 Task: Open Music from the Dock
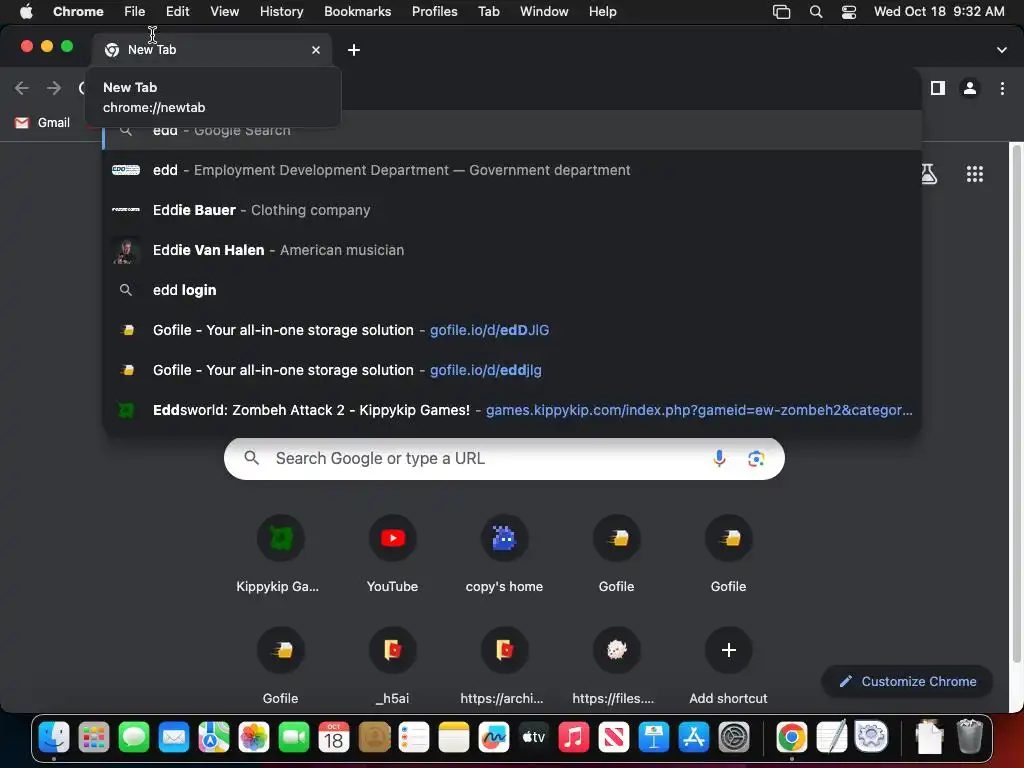(573, 737)
